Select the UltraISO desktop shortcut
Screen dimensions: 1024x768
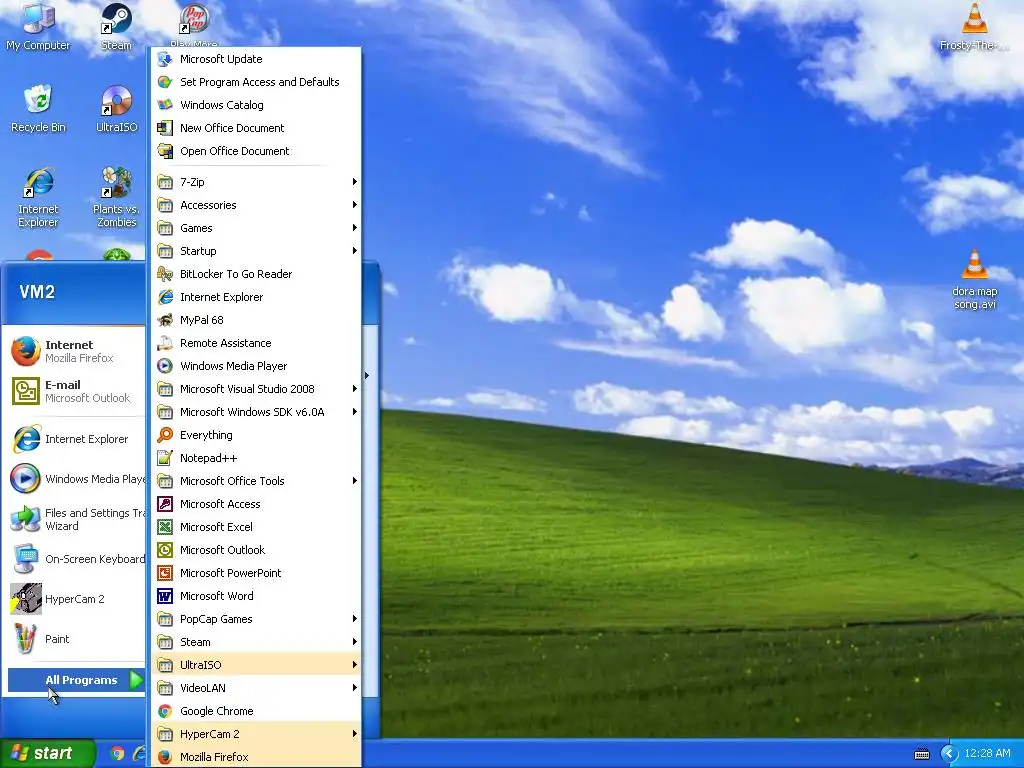click(116, 108)
